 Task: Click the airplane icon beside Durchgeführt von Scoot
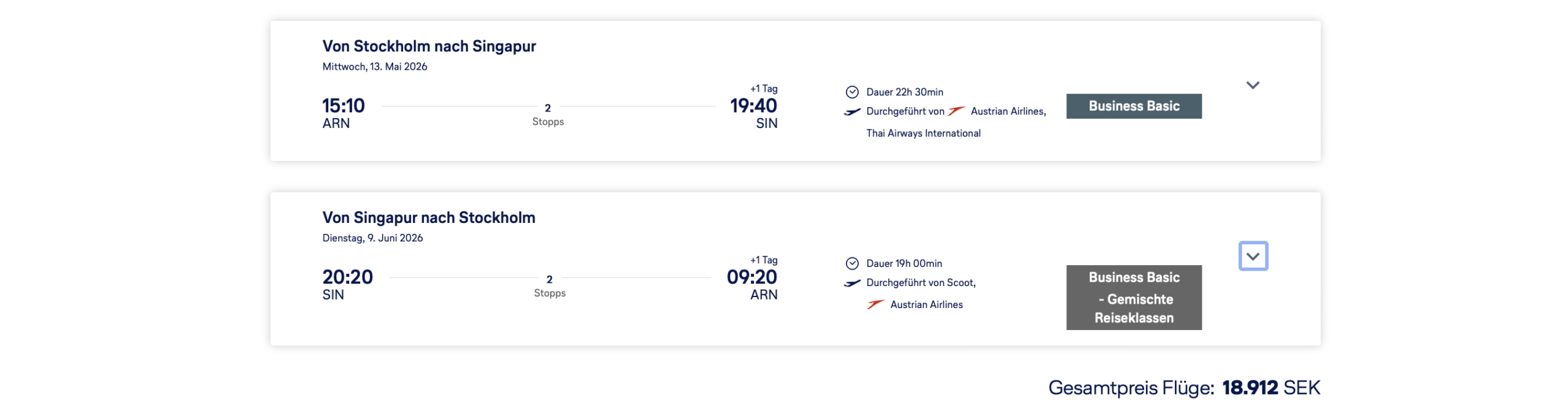pos(852,283)
